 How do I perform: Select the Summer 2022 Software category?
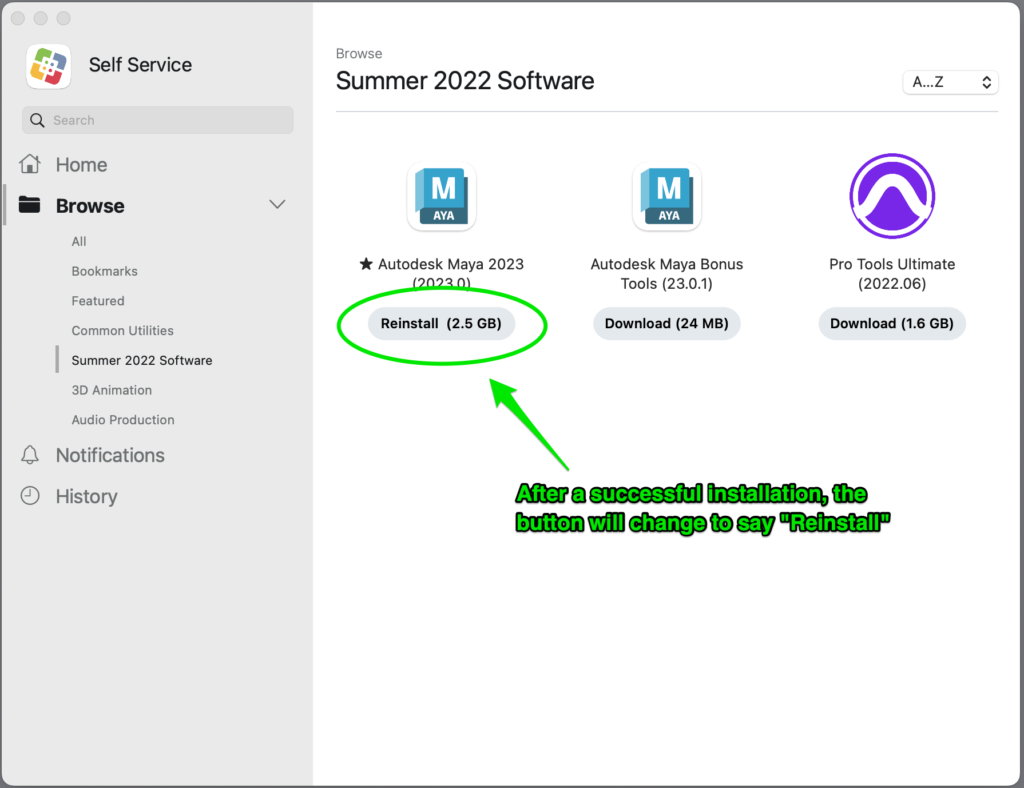142,360
